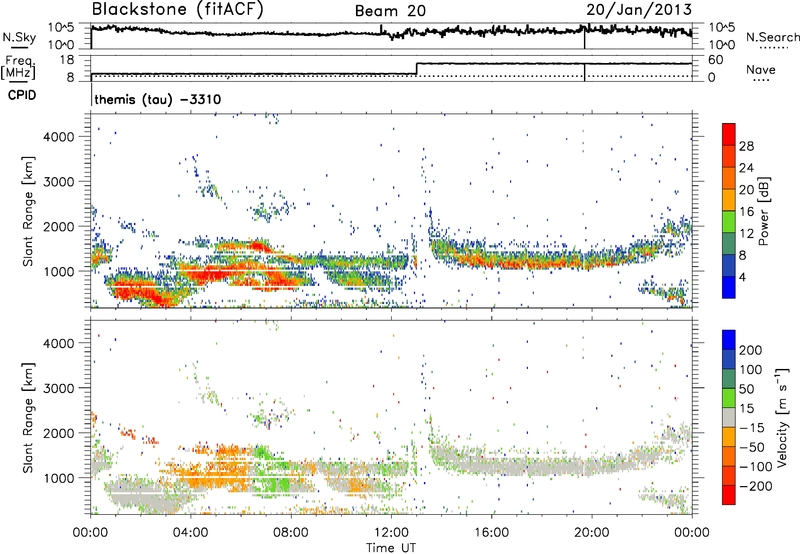Select the "CPID" row label
800x554 pixels.
(x=22, y=95)
